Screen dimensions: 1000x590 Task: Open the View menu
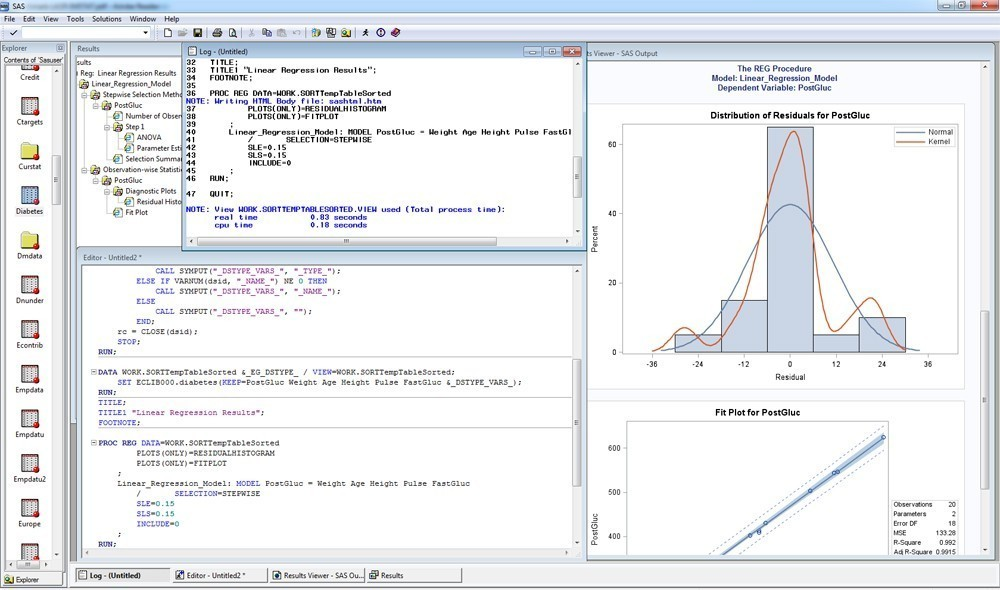[50, 19]
